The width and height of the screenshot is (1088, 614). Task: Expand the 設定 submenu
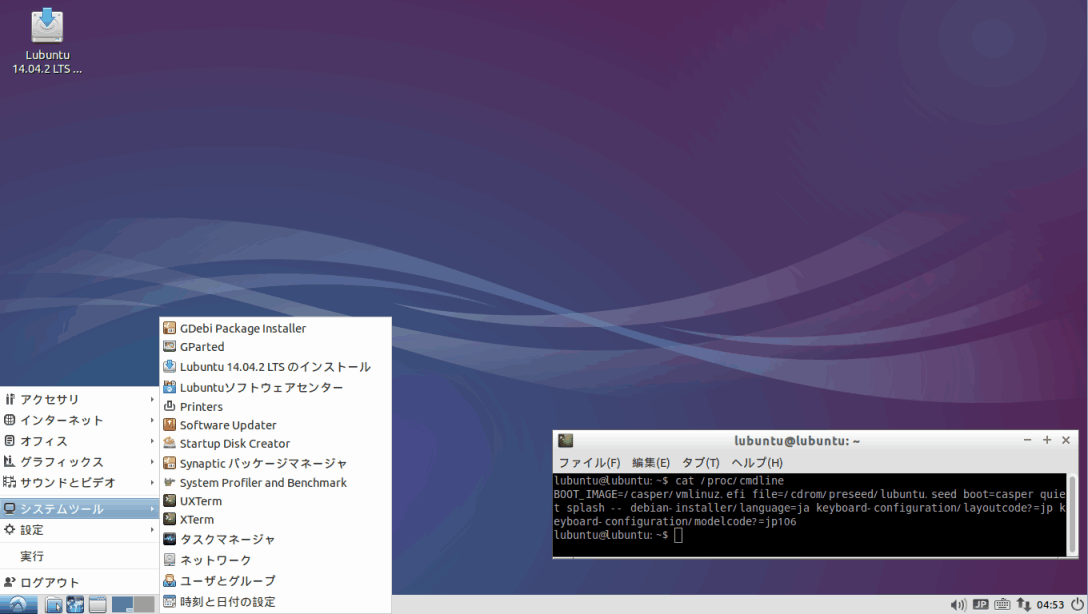point(80,529)
